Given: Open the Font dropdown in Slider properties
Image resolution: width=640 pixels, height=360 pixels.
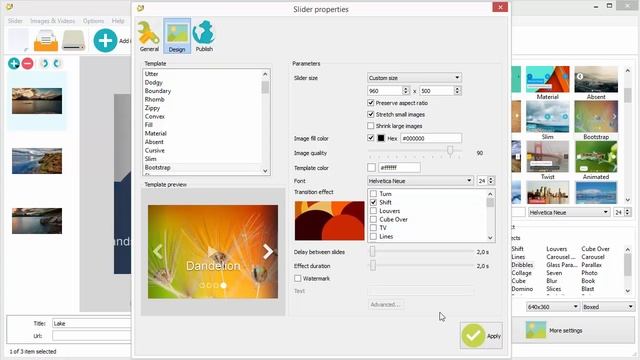Looking at the screenshot, I should pos(420,181).
